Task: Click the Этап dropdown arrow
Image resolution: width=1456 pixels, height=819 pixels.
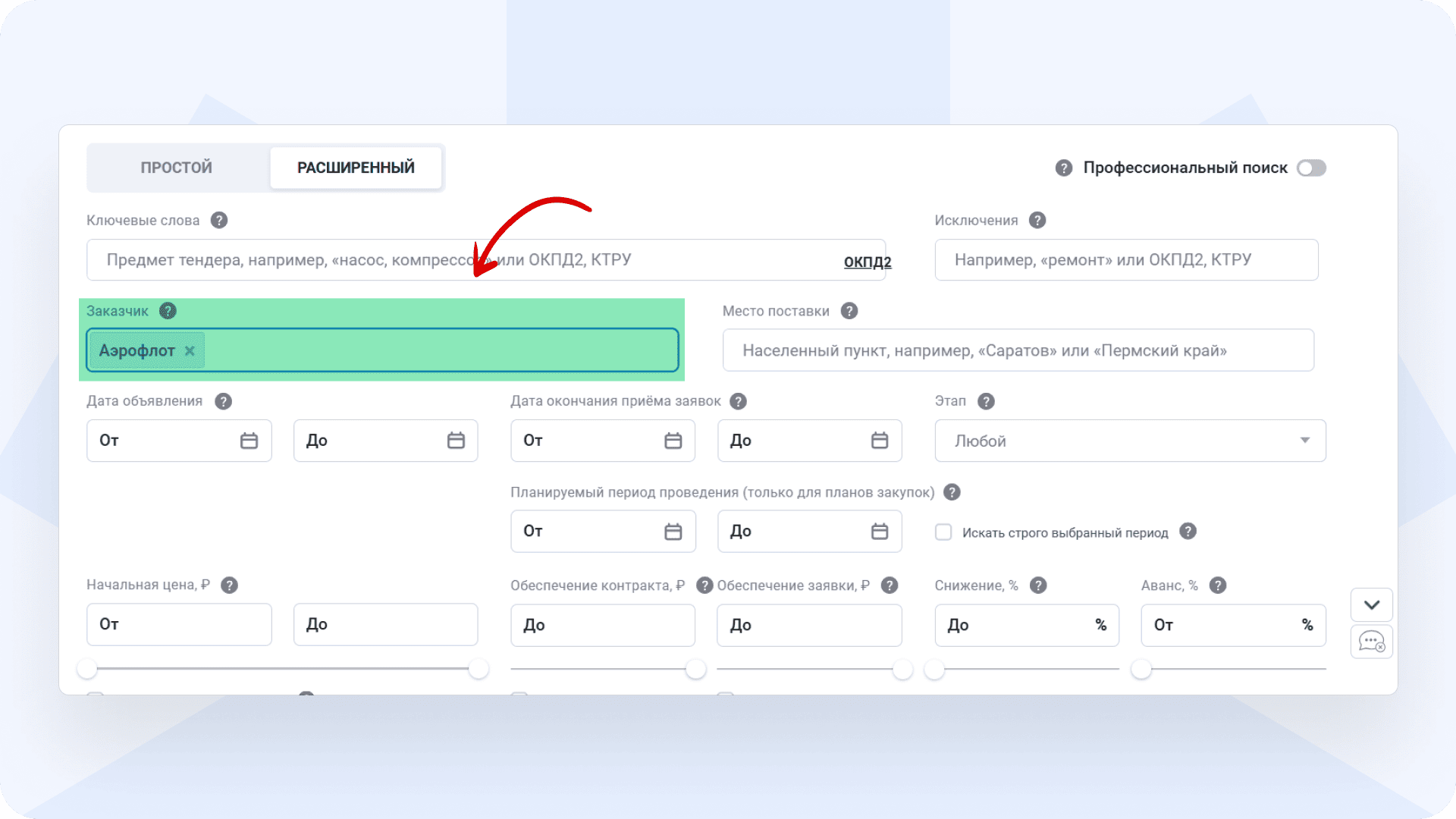Action: pyautogui.click(x=1305, y=441)
